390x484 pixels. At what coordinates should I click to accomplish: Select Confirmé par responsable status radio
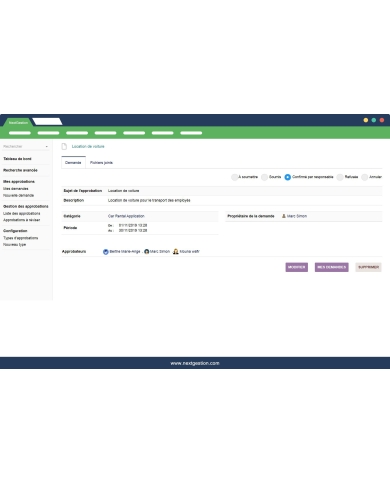(288, 177)
